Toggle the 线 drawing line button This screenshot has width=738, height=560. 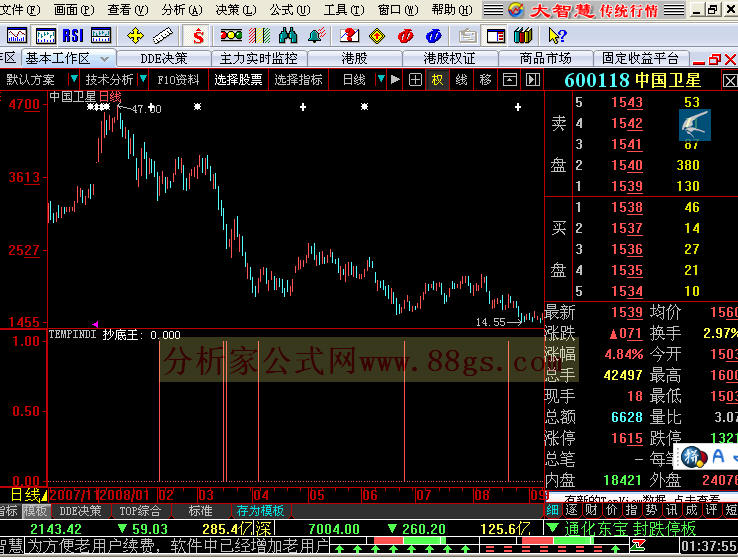point(461,80)
